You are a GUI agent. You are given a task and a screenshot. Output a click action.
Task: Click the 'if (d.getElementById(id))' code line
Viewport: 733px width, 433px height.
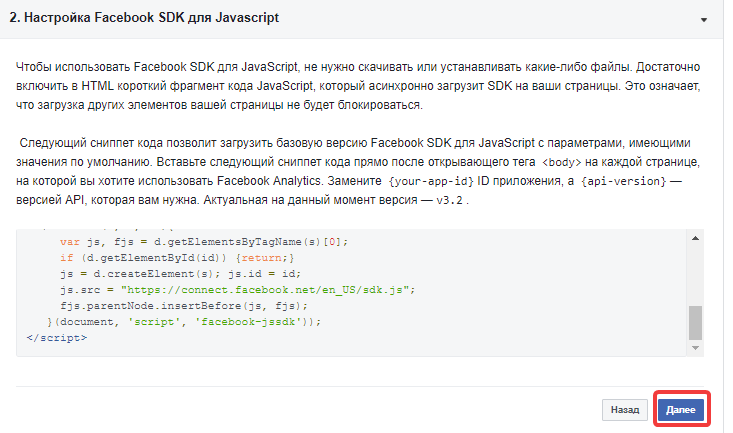pyautogui.click(x=177, y=258)
